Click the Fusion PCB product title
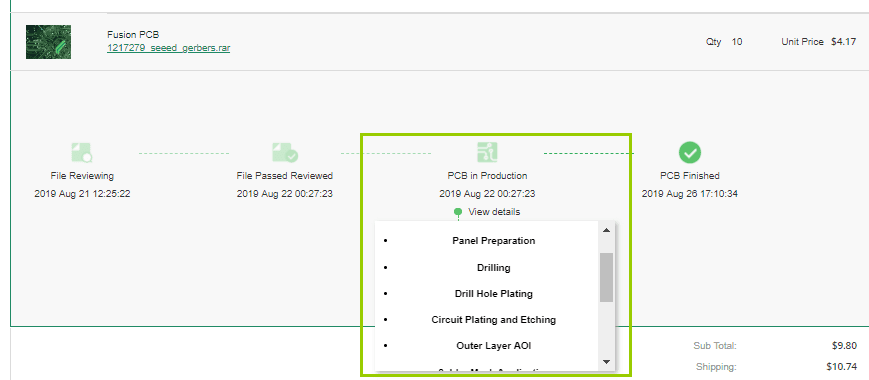Image resolution: width=869 pixels, height=380 pixels. click(133, 35)
